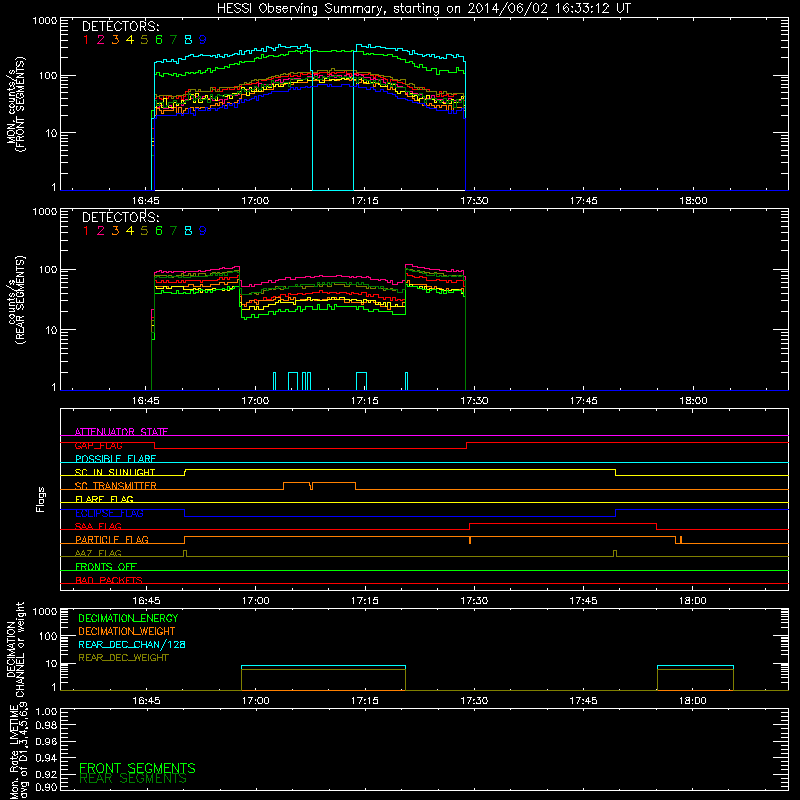Click the FRONT SEGMENTS livetime legend text
This screenshot has height=800, width=800.
pyautogui.click(x=137, y=768)
